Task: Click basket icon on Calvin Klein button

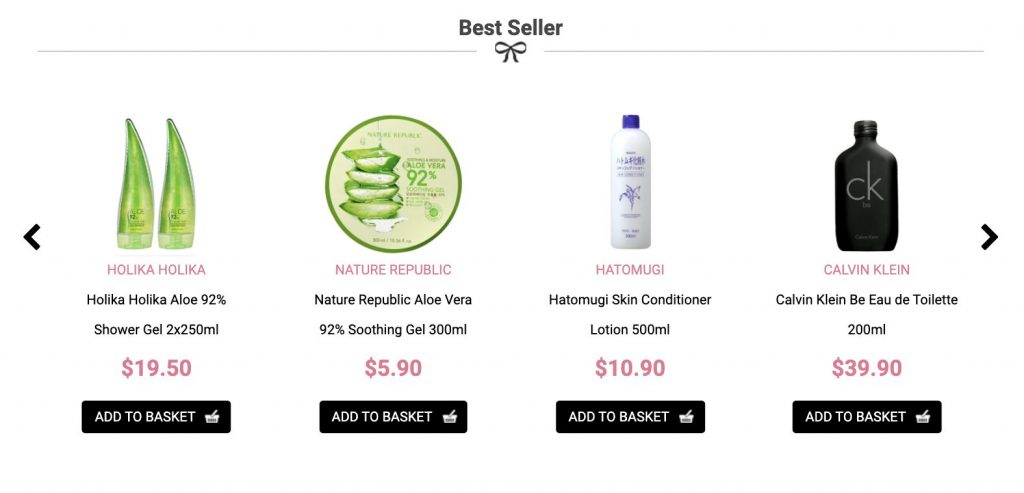Action: point(923,417)
